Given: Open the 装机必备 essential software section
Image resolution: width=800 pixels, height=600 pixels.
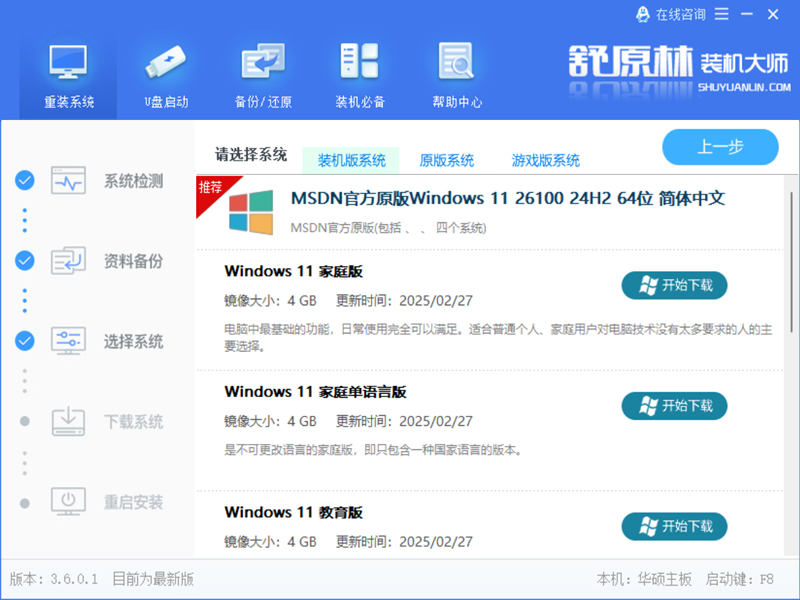Looking at the screenshot, I should (x=360, y=77).
